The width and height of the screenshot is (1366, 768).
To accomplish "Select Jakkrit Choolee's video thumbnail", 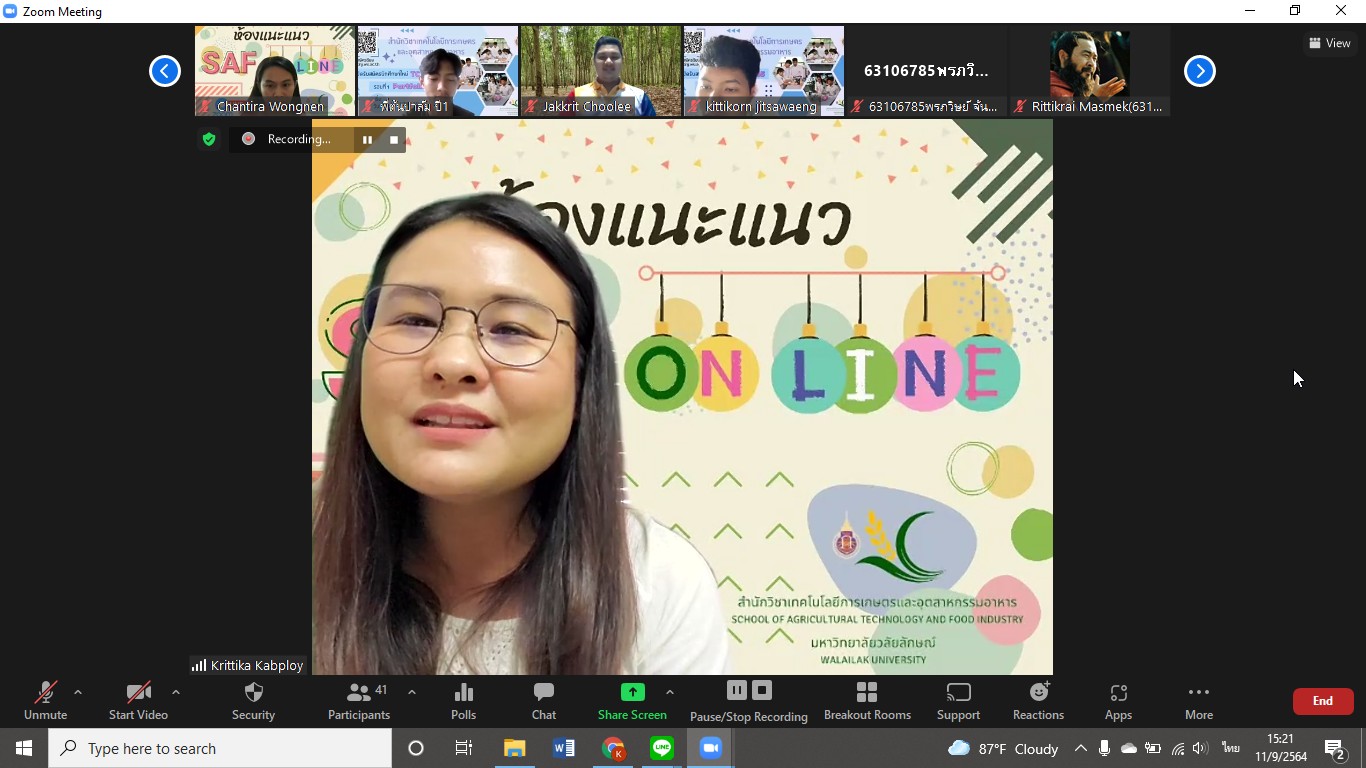I will (x=600, y=71).
